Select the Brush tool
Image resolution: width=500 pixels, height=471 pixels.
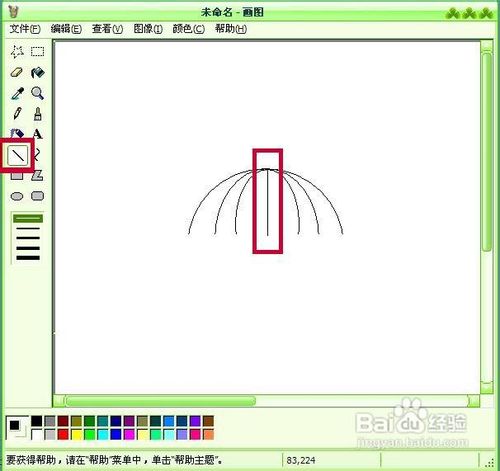click(37, 114)
